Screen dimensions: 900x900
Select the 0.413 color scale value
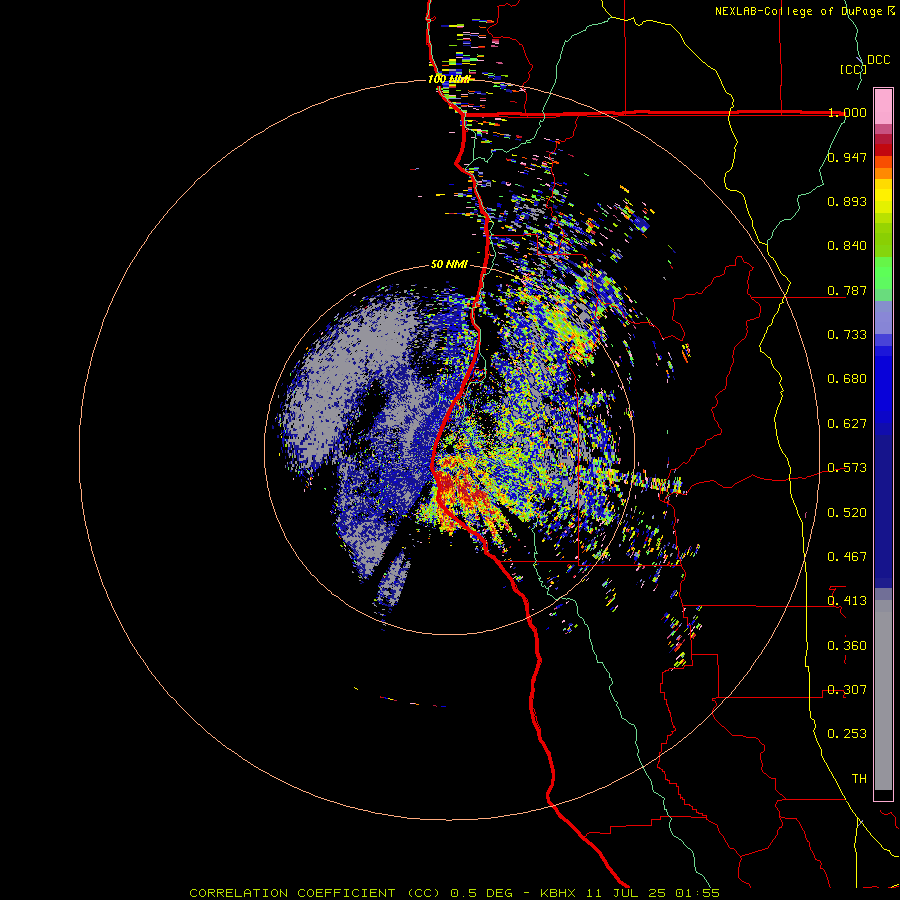[847, 601]
